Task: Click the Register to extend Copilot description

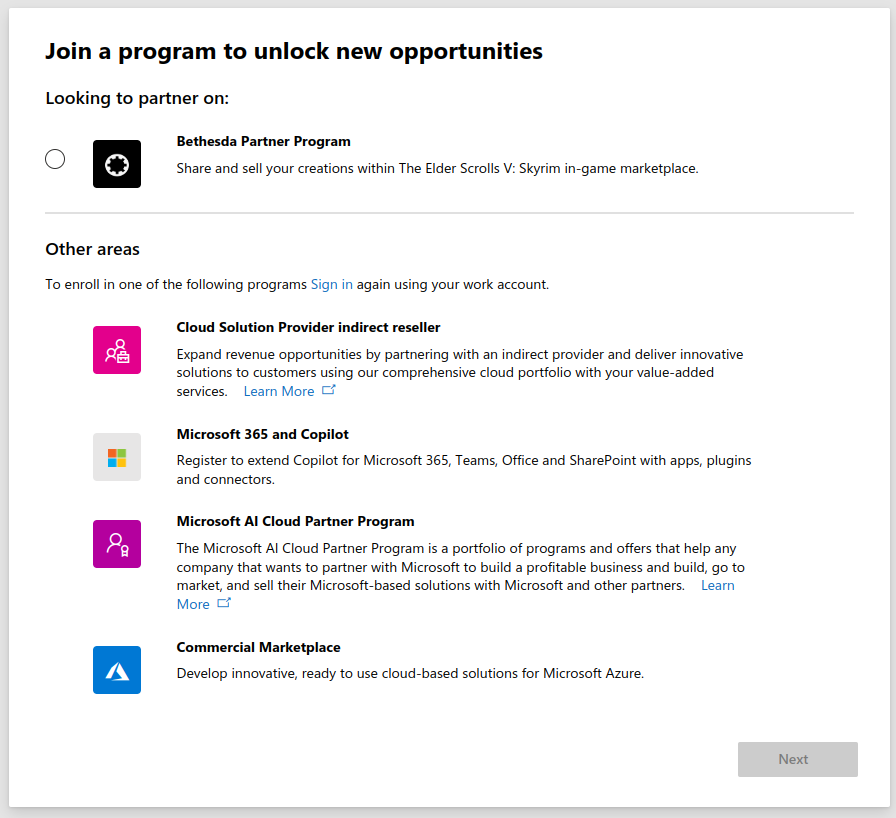Action: click(464, 470)
